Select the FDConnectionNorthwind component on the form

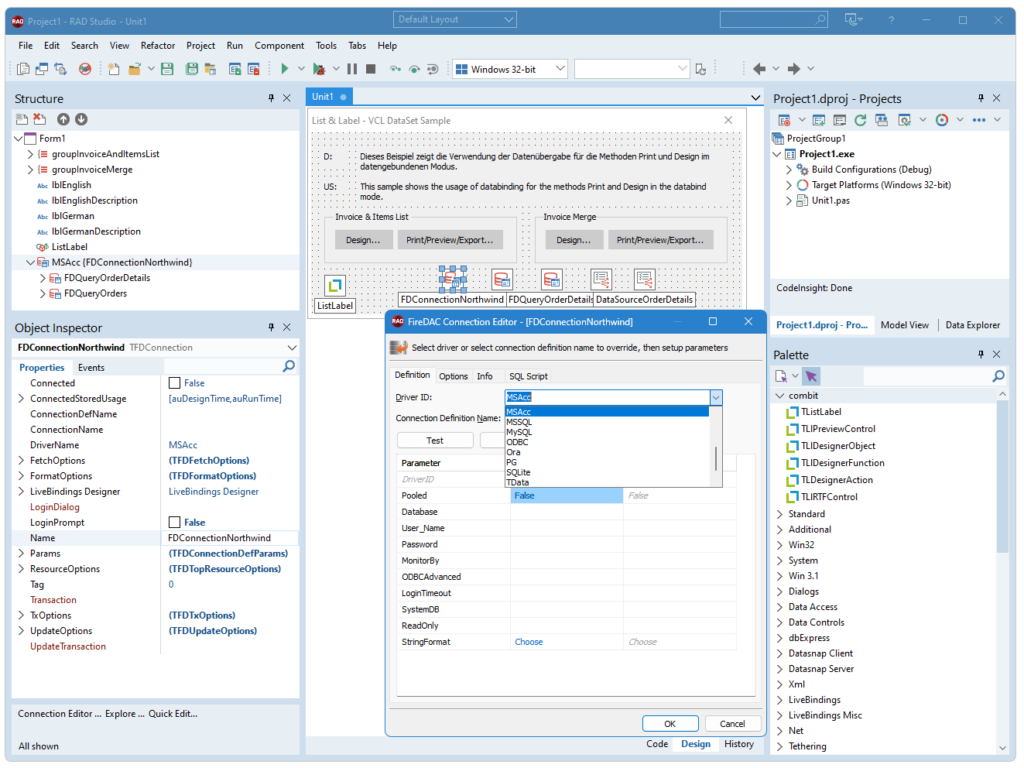pos(453,279)
